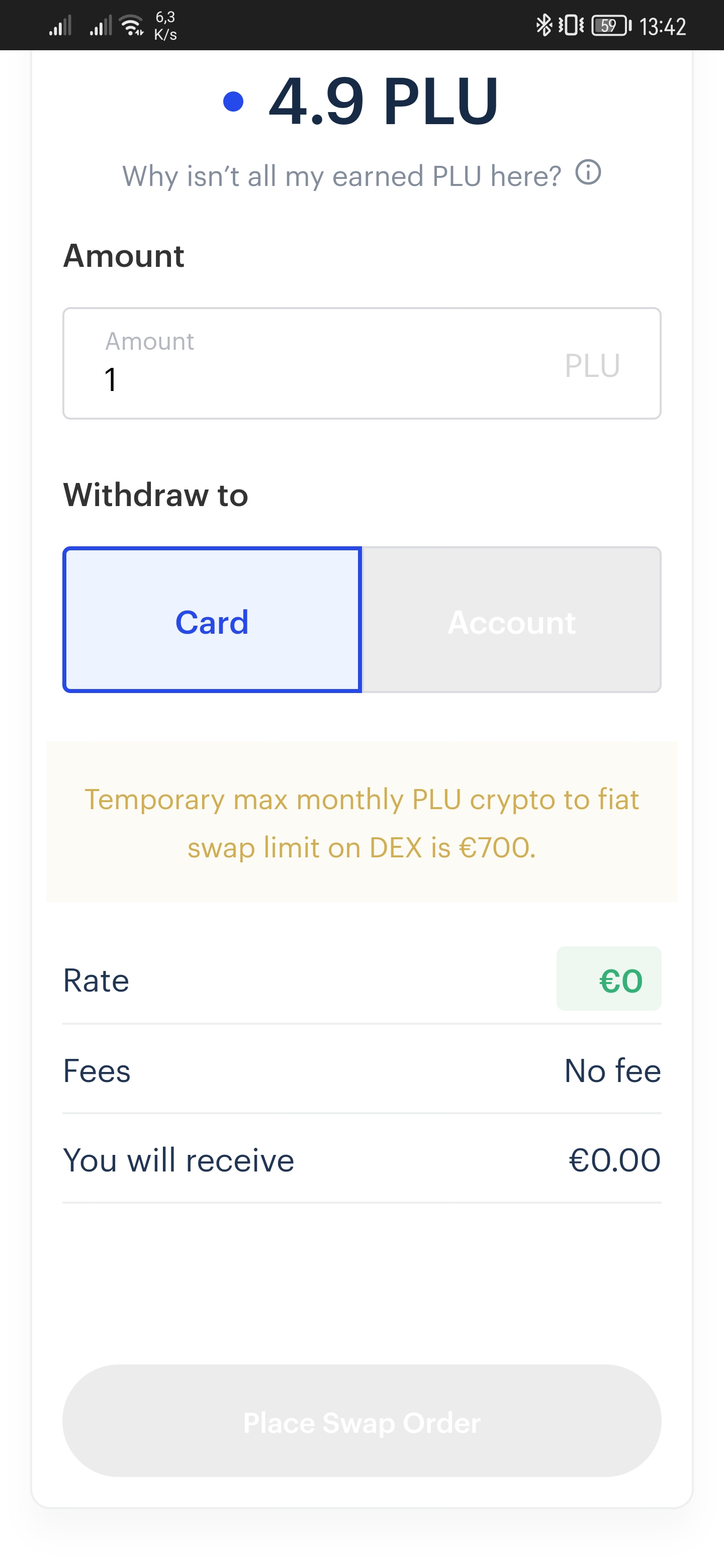This screenshot has width=724, height=1568.
Task: Tap the battery indicator showing 59
Action: (611, 26)
